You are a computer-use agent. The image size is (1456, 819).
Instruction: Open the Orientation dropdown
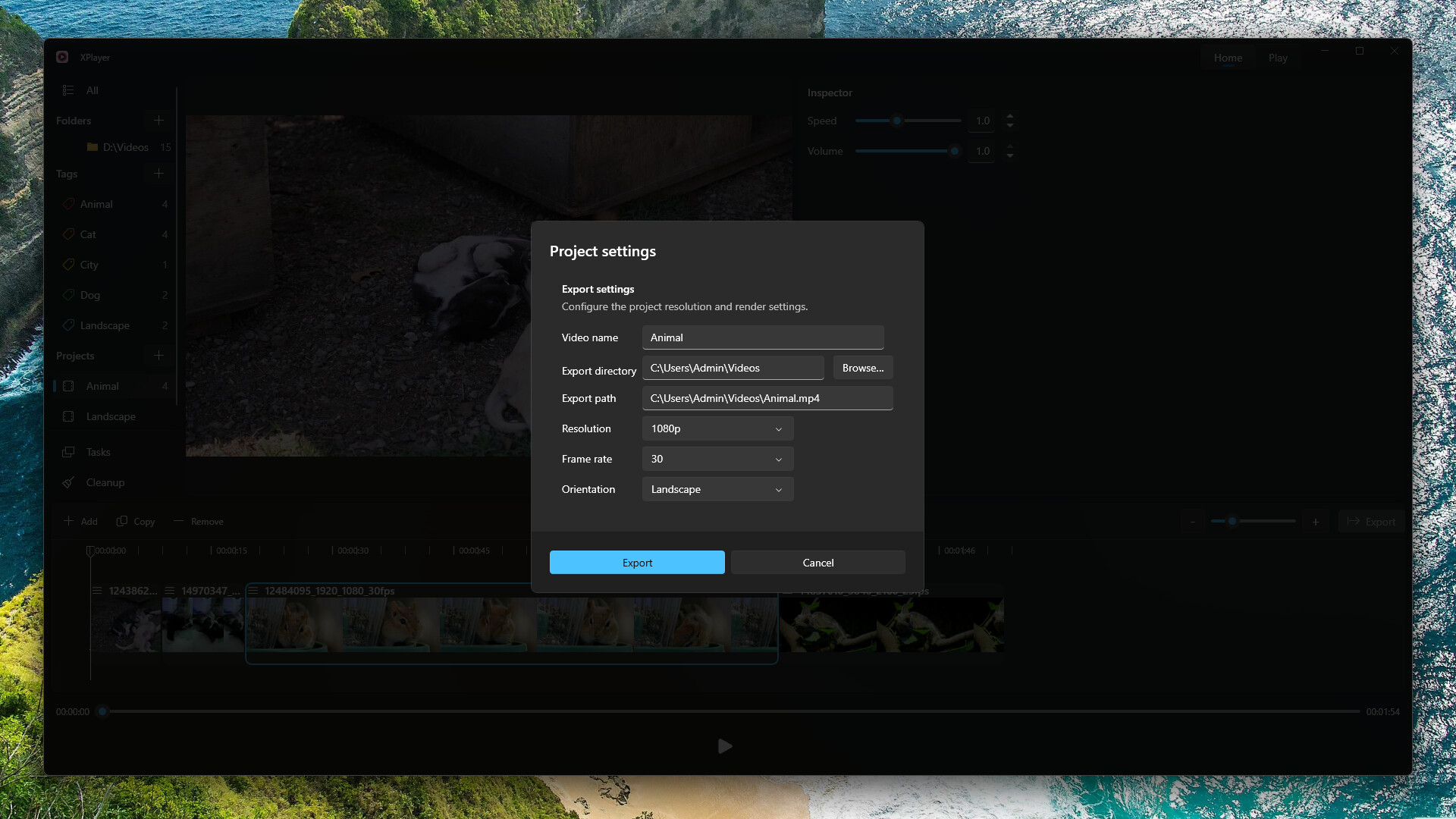717,489
